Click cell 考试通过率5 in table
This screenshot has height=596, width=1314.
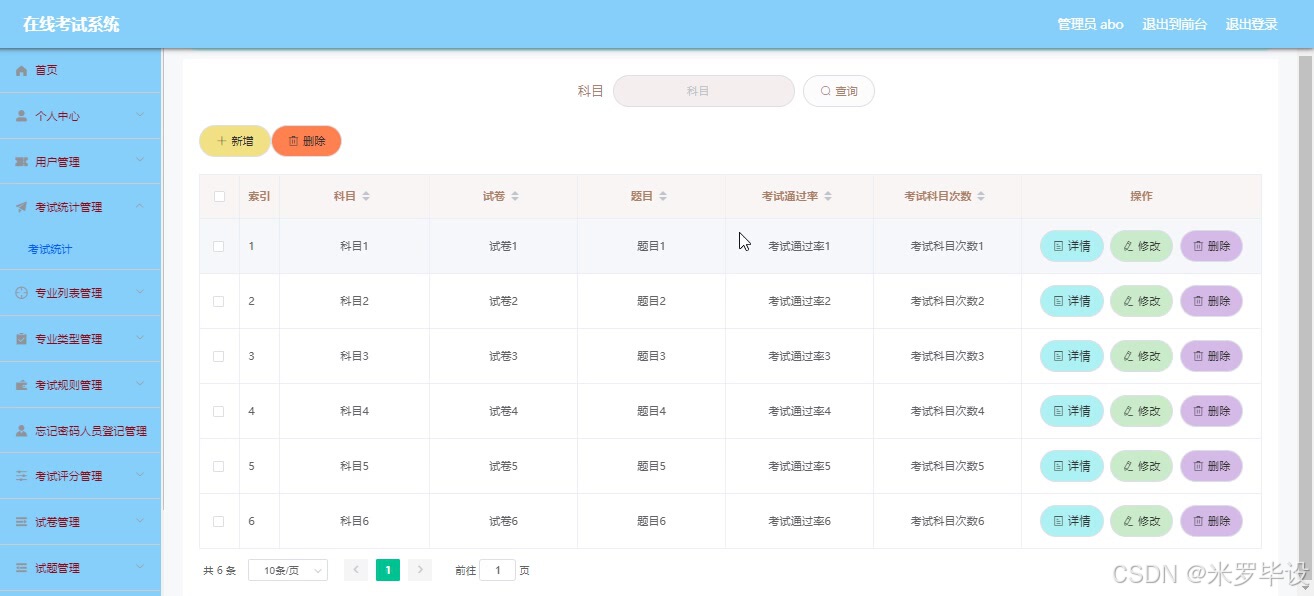pos(799,466)
